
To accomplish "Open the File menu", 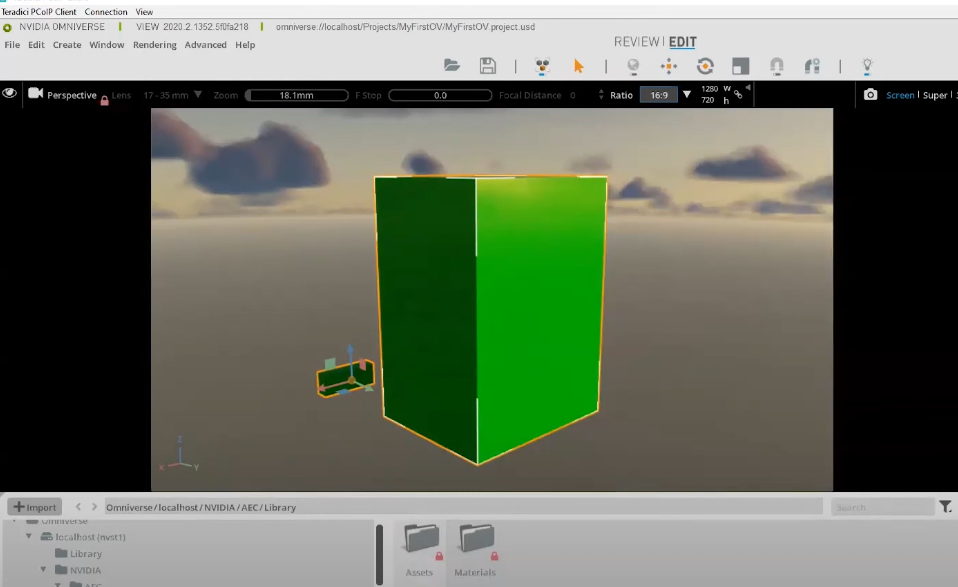I will tap(12, 45).
